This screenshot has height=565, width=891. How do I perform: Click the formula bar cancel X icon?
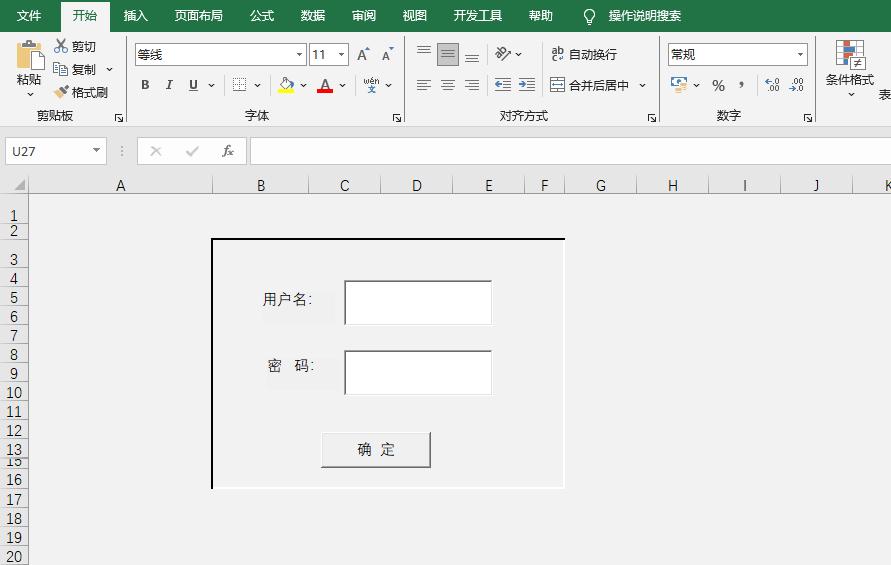click(x=156, y=151)
